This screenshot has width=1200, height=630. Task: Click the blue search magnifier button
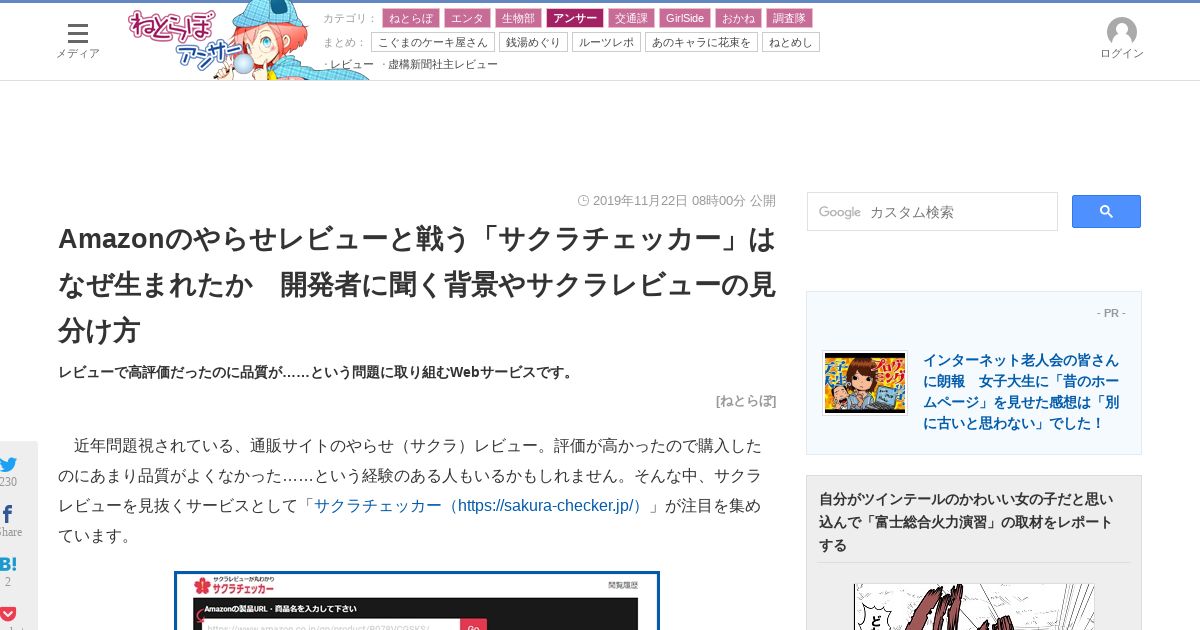[1106, 211]
